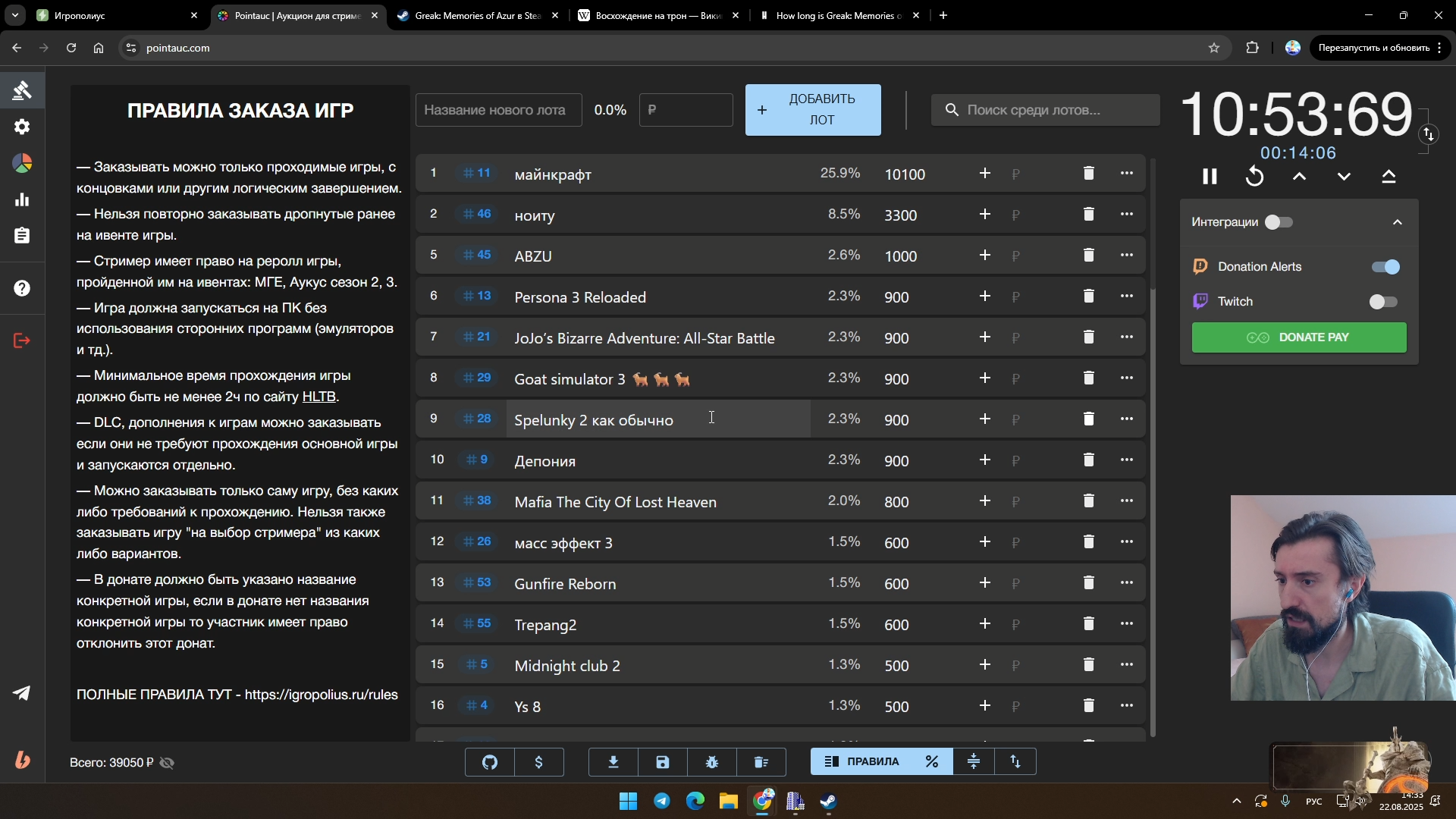
Task: Delete the ABZU lot with trash icon
Action: click(1088, 256)
